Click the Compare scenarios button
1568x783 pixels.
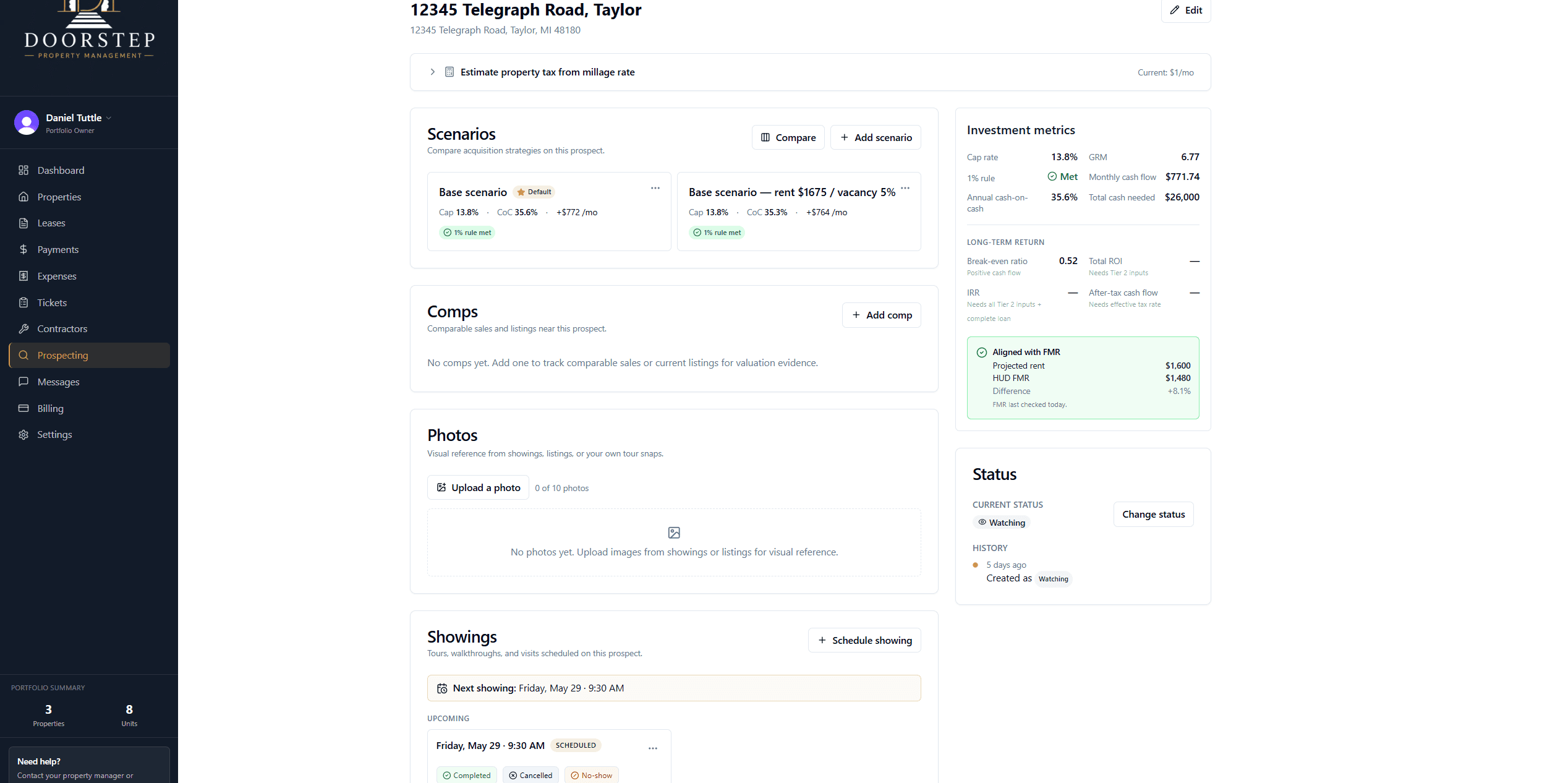coord(788,137)
